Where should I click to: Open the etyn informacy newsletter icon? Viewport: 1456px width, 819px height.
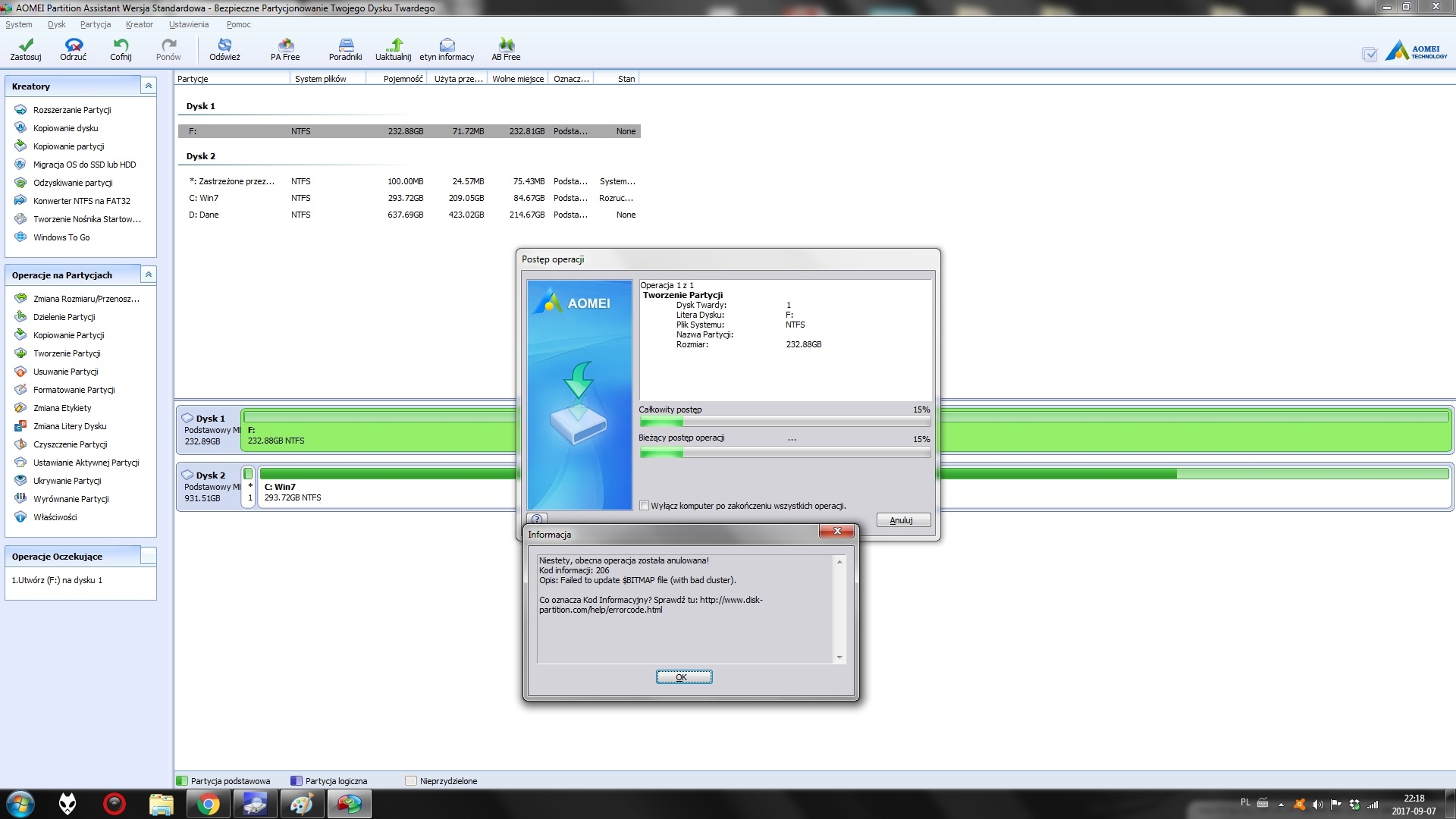click(x=447, y=49)
